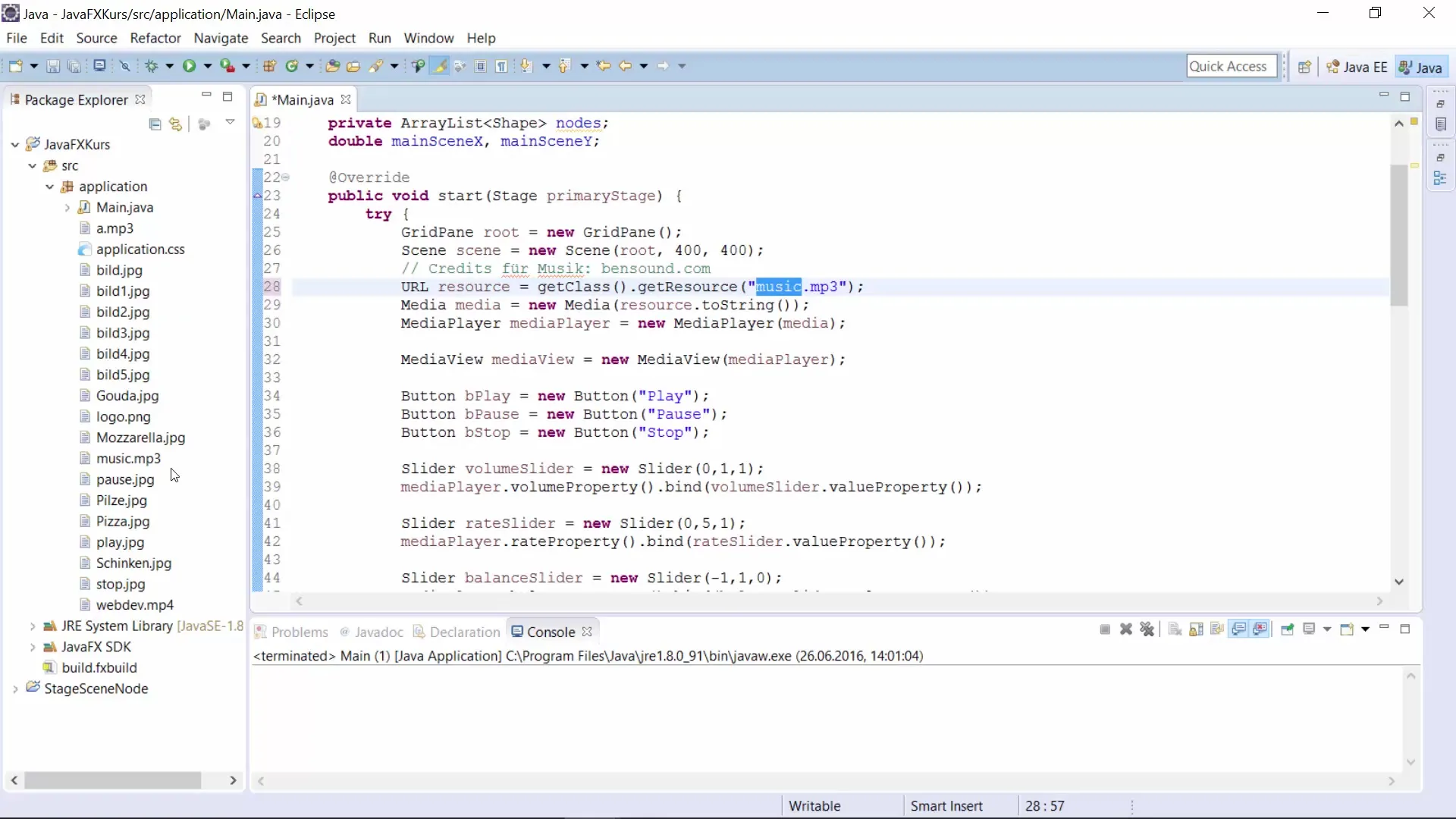Toggle Link with Editor in Package Explorer
This screenshot has height=819, width=1456.
tap(176, 124)
